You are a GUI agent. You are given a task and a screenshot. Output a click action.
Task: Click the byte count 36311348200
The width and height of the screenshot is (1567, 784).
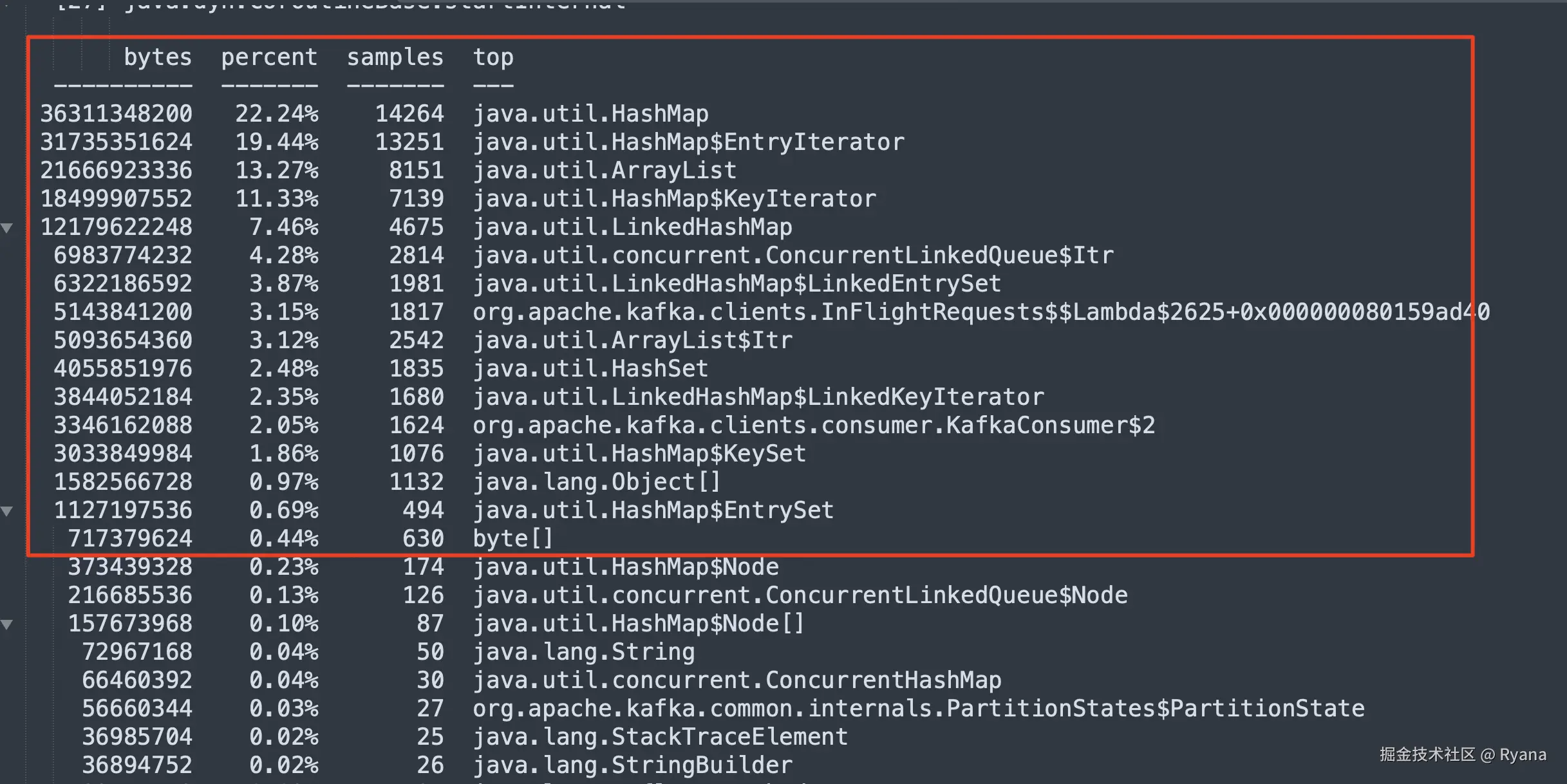coord(116,114)
